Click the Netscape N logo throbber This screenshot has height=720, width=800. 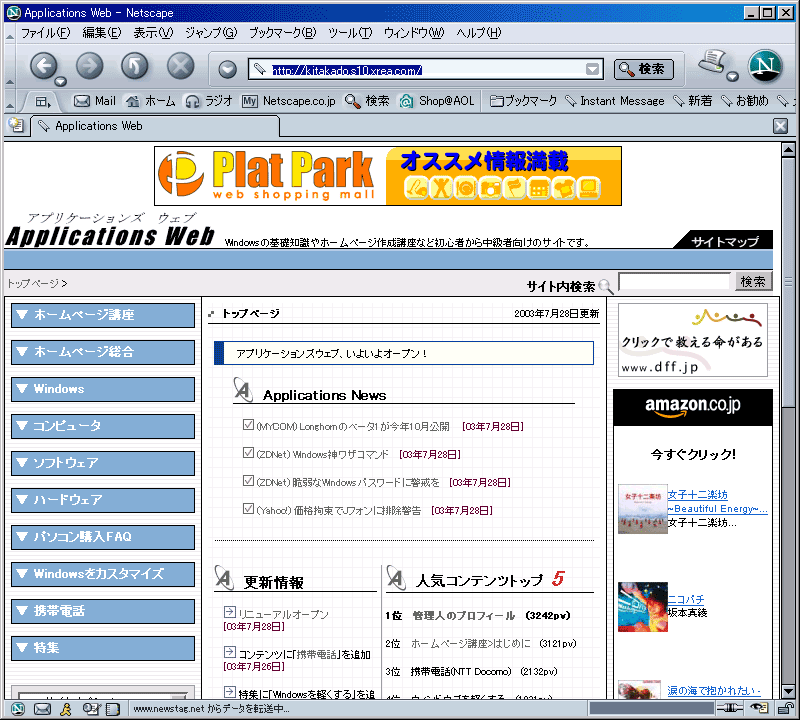pyautogui.click(x=765, y=66)
